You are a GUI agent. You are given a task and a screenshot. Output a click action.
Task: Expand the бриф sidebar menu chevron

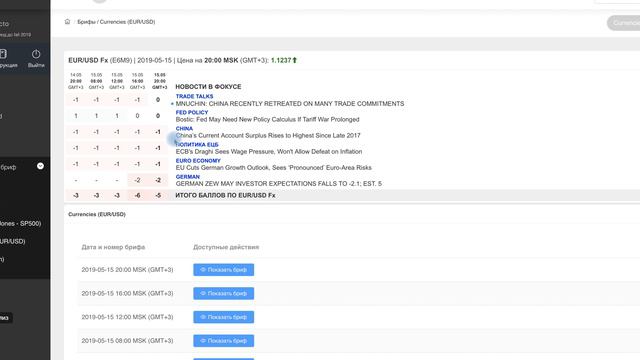coord(40,166)
